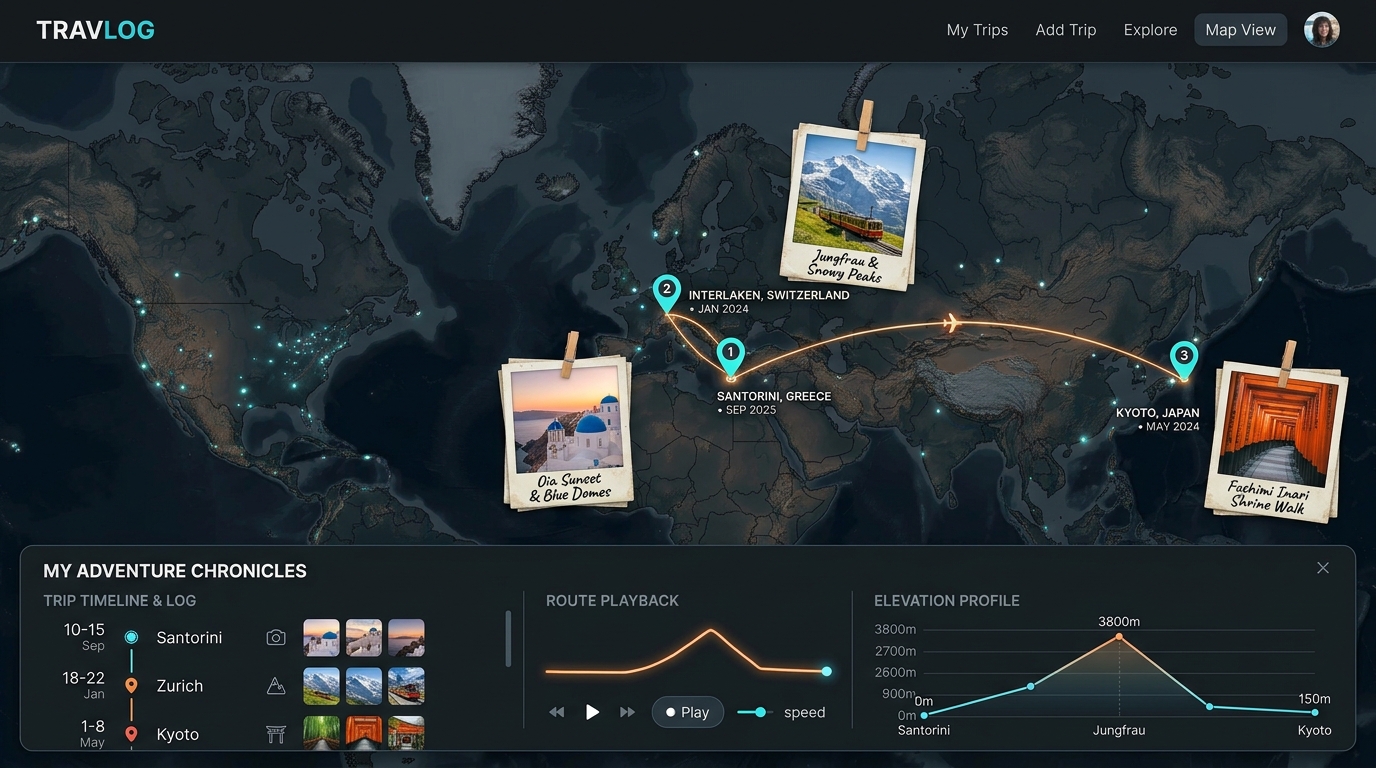
Task: Click the 3800m peak point on elevation chart
Action: pos(1119,637)
